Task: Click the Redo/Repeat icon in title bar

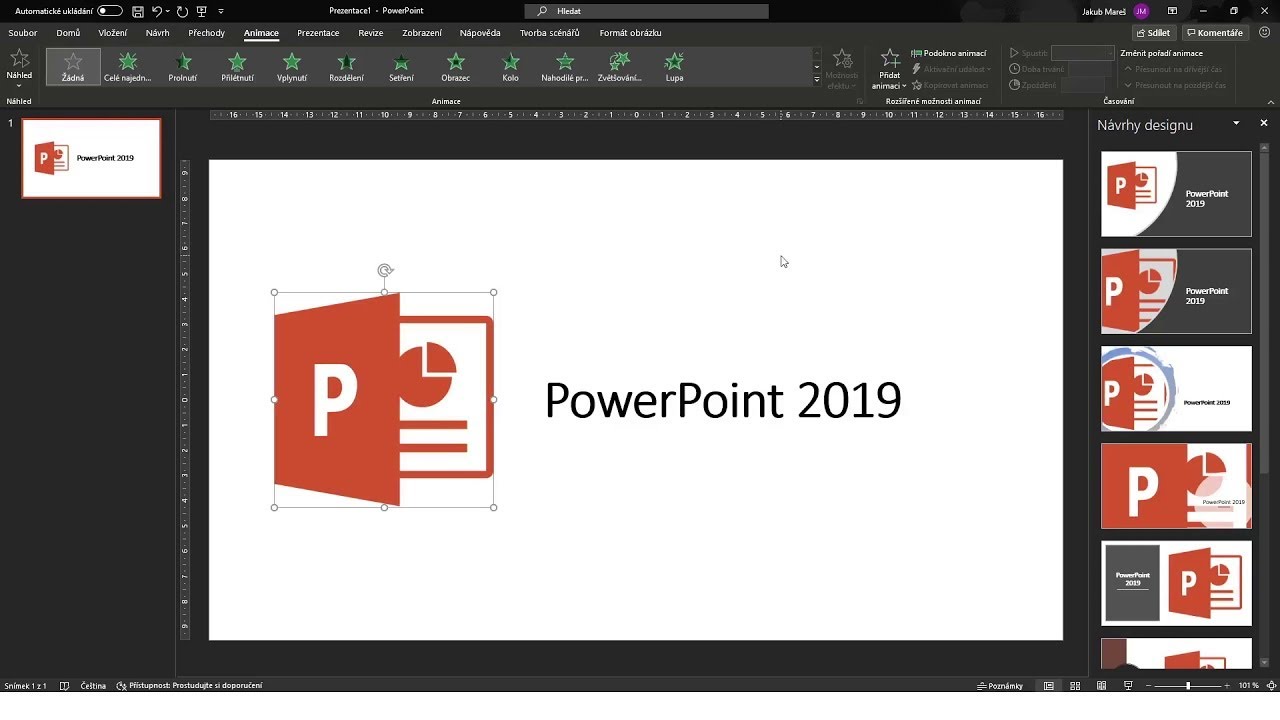Action: pyautogui.click(x=182, y=11)
